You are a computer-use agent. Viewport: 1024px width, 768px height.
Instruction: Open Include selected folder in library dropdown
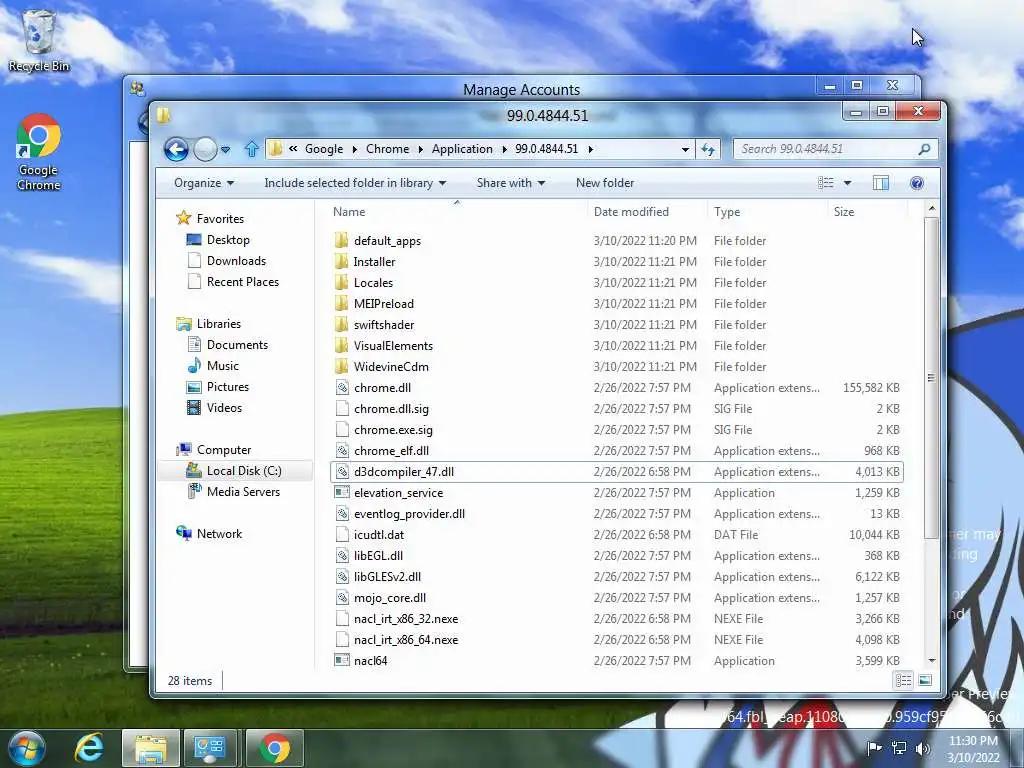355,183
